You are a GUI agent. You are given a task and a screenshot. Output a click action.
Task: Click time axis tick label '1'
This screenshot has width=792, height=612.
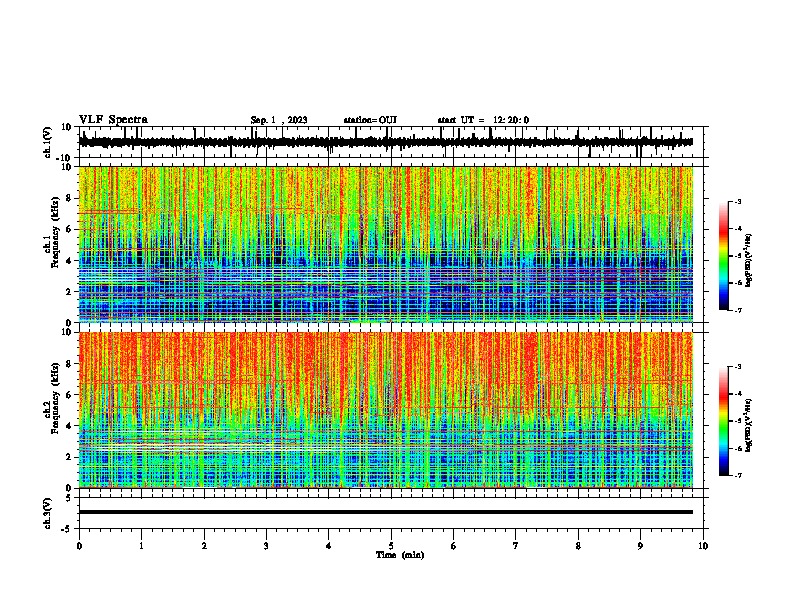tap(141, 546)
